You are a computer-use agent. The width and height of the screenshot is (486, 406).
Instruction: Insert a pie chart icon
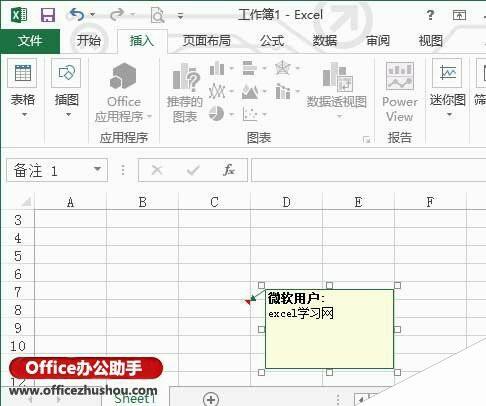(x=217, y=114)
